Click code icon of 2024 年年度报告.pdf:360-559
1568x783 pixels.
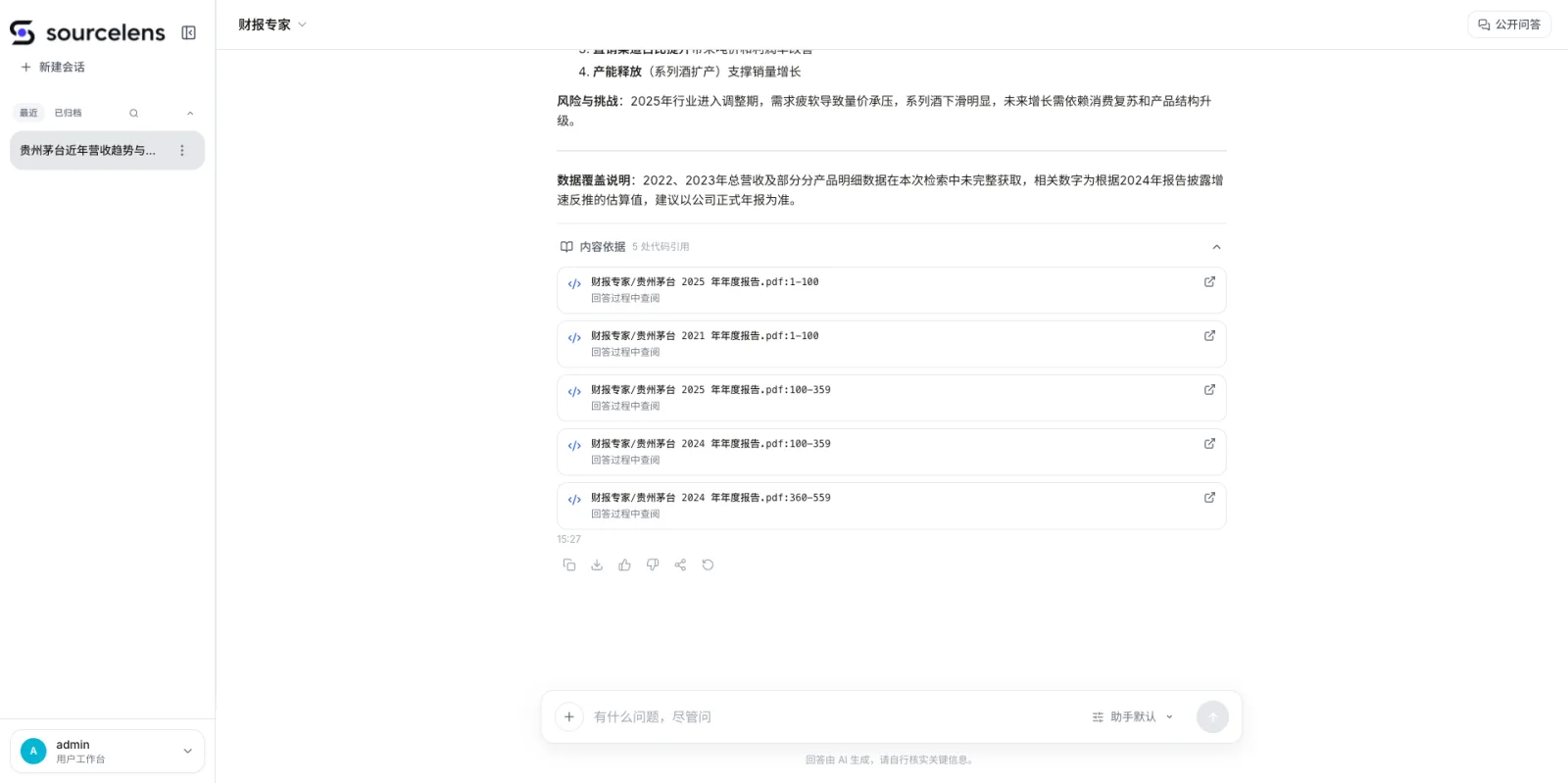click(574, 500)
